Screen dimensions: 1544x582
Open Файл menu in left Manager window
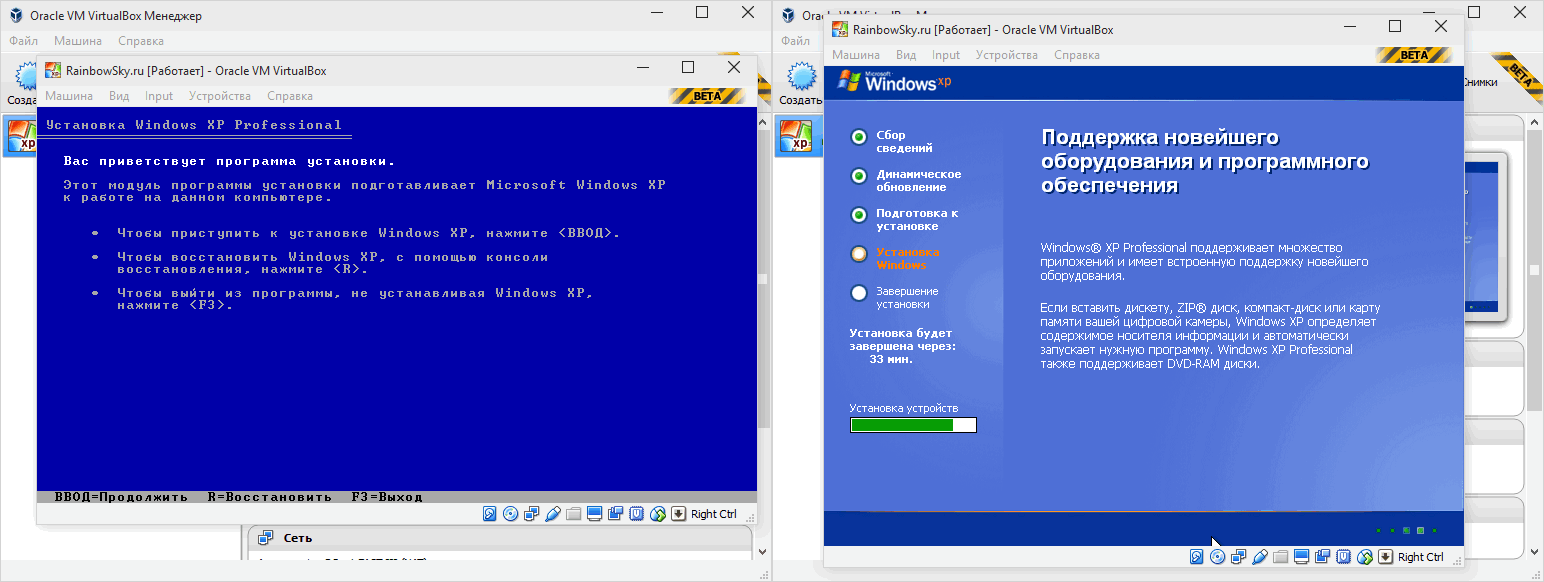(24, 41)
